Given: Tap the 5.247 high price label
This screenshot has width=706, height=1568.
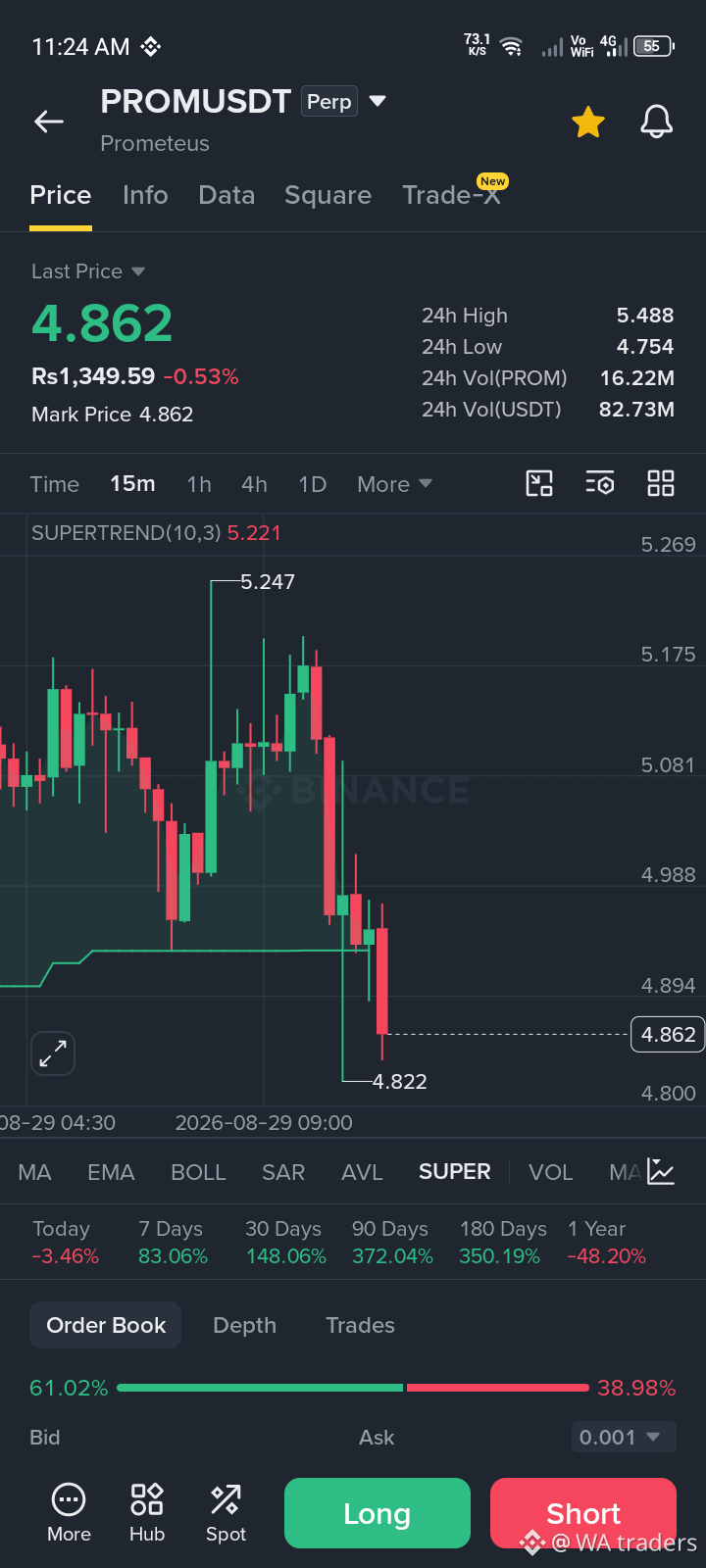Looking at the screenshot, I should [x=268, y=582].
